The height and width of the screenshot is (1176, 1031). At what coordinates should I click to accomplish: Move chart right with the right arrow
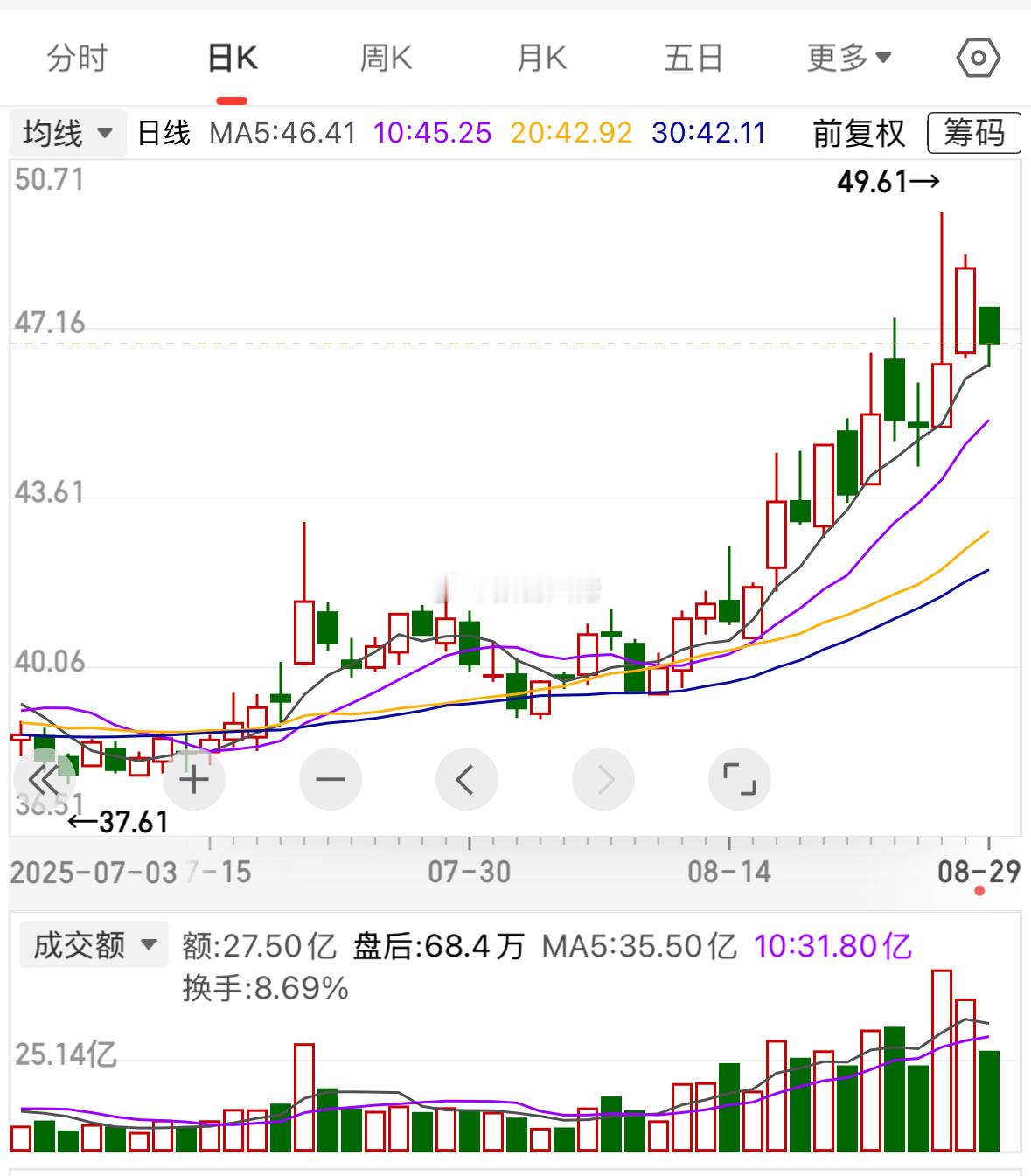(x=604, y=779)
